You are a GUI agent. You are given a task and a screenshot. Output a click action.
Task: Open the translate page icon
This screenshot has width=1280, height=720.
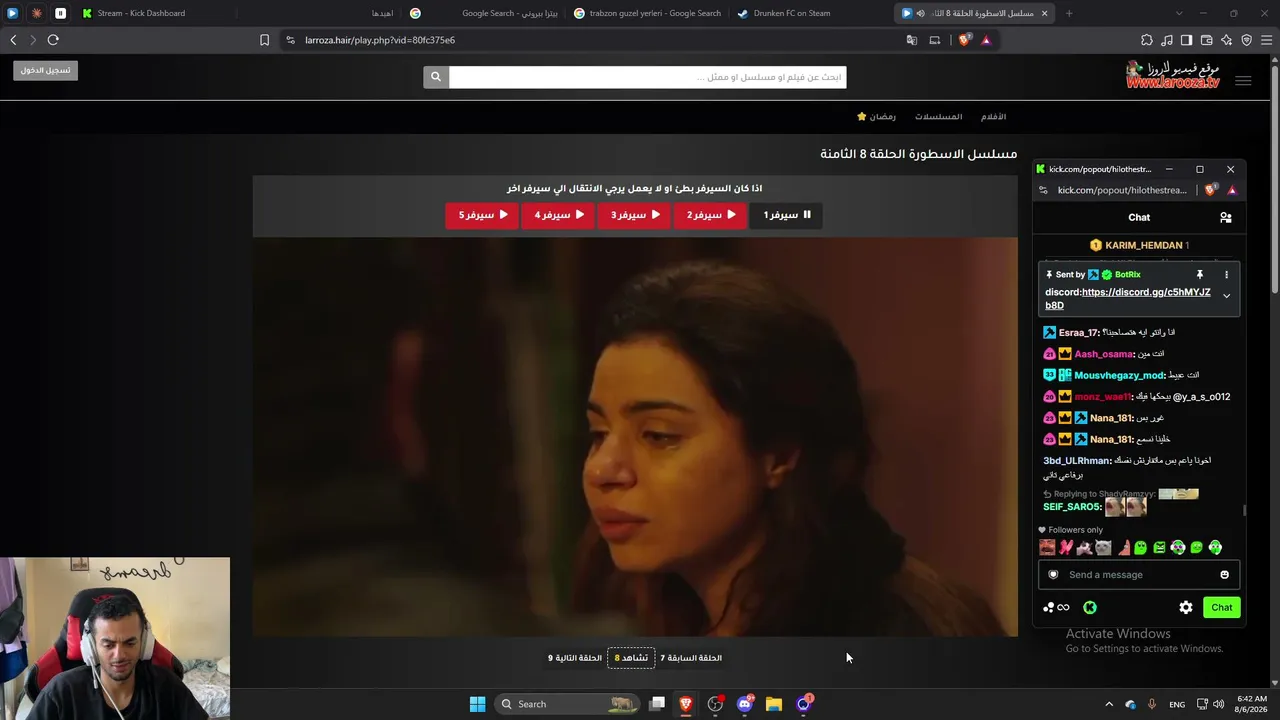912,40
